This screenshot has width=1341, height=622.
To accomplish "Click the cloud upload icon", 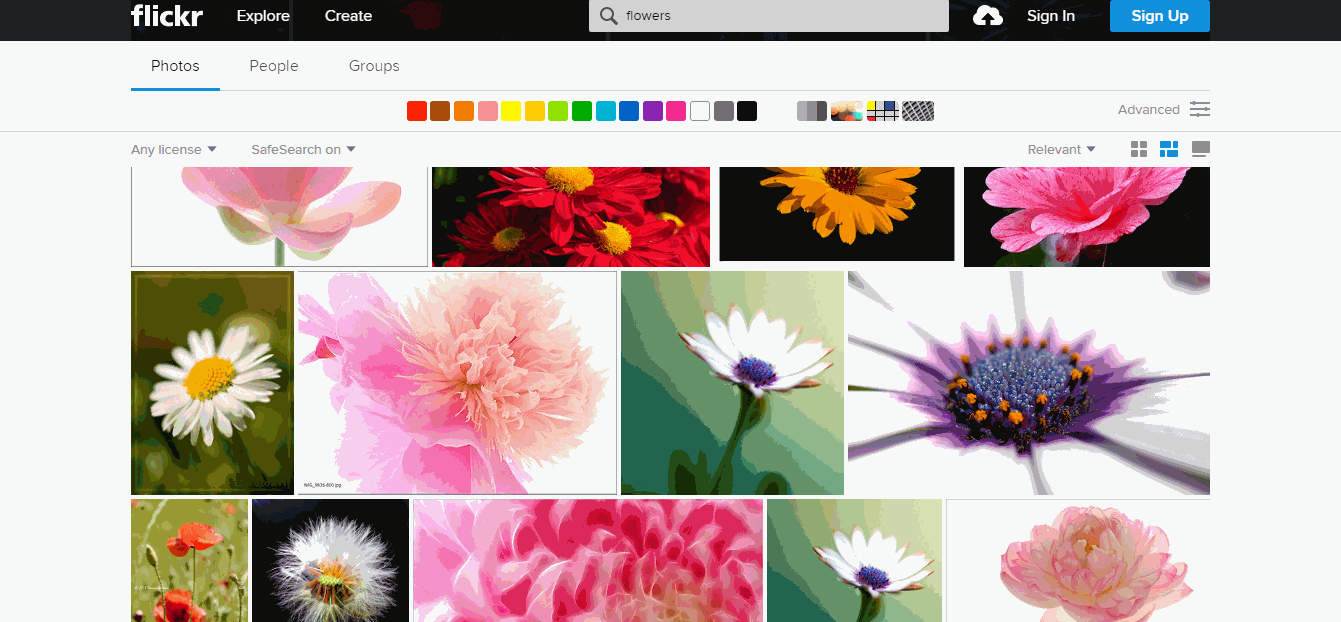I will (x=987, y=16).
